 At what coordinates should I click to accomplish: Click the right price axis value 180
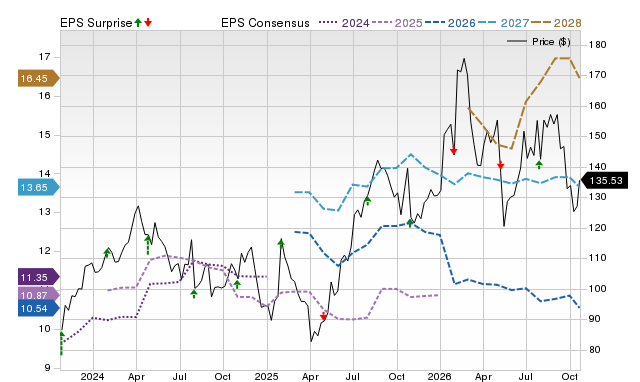[598, 44]
